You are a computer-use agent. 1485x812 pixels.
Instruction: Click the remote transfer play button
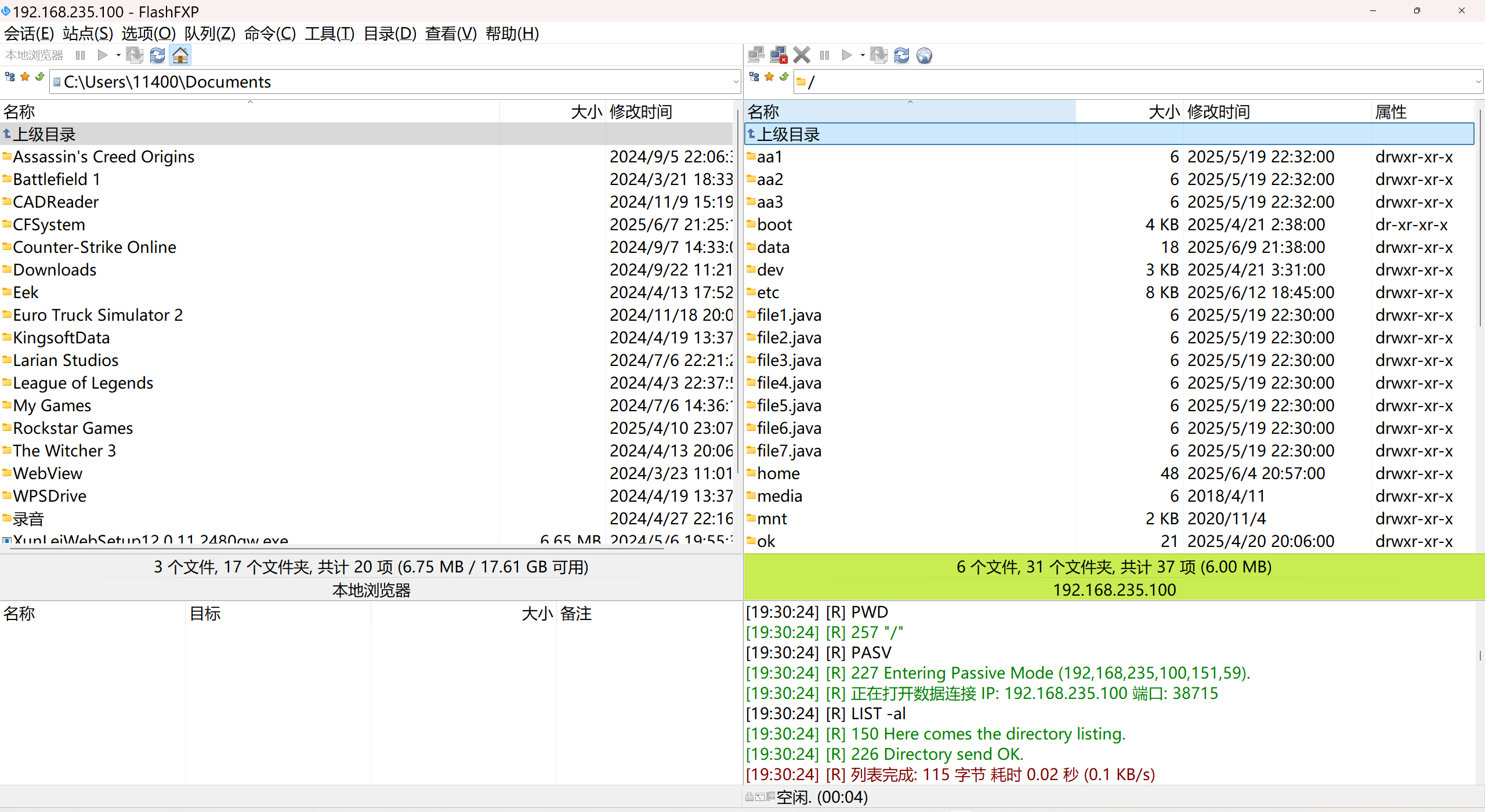pyautogui.click(x=846, y=55)
